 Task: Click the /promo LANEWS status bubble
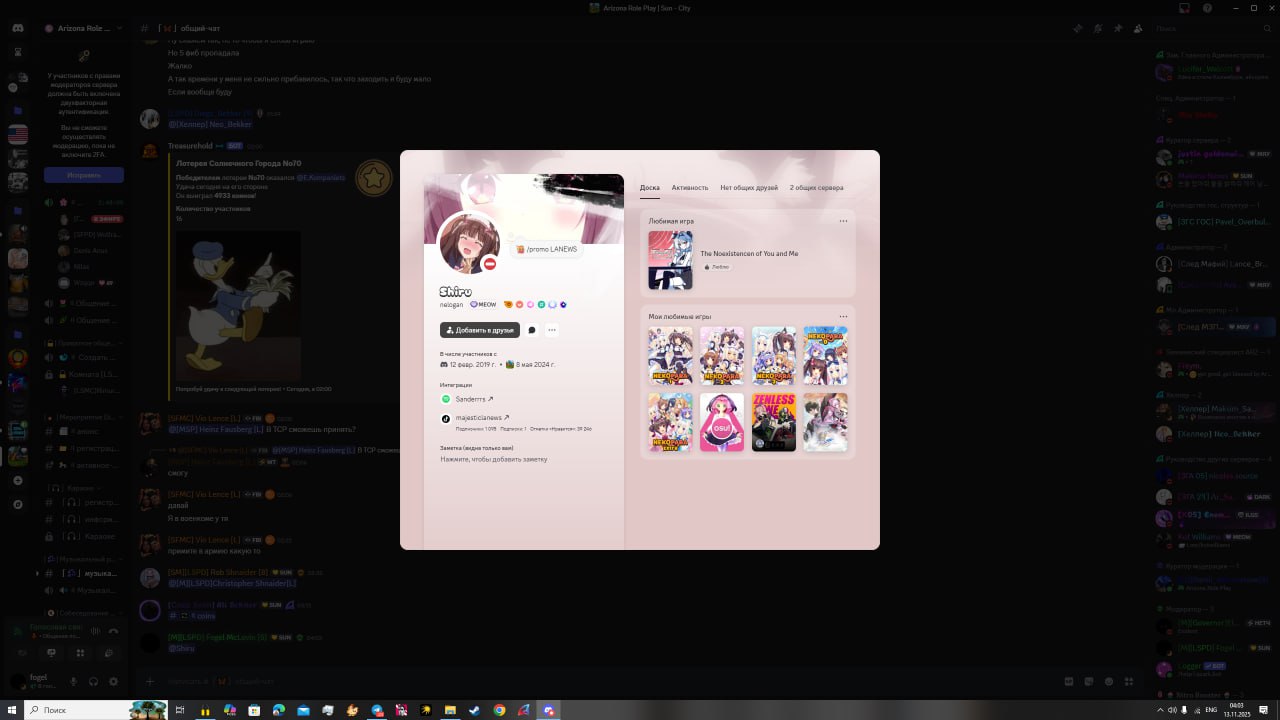click(x=546, y=249)
